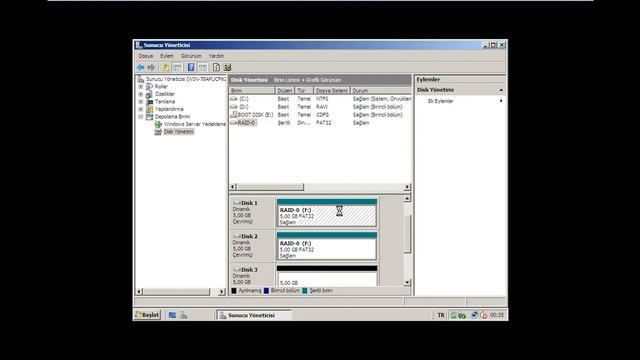Open Windows Server Yedekleme tree item
Viewport: 640px width, 360px height.
[x=195, y=124]
